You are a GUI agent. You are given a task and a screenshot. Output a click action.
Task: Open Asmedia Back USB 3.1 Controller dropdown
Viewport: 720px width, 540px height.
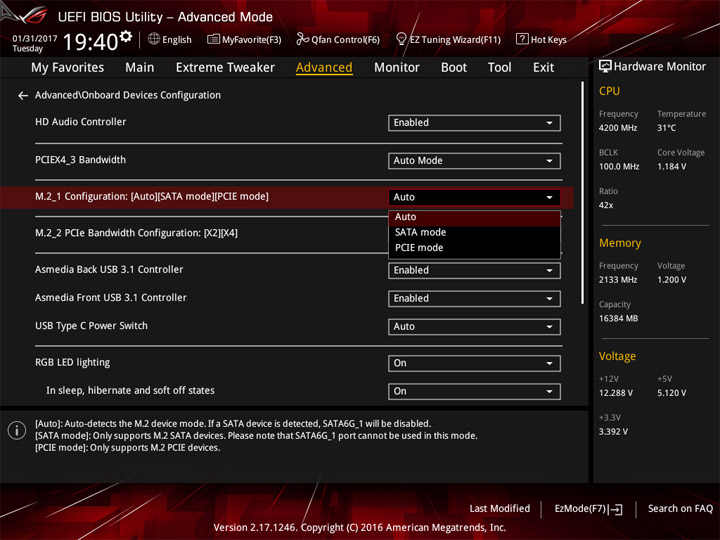click(474, 270)
